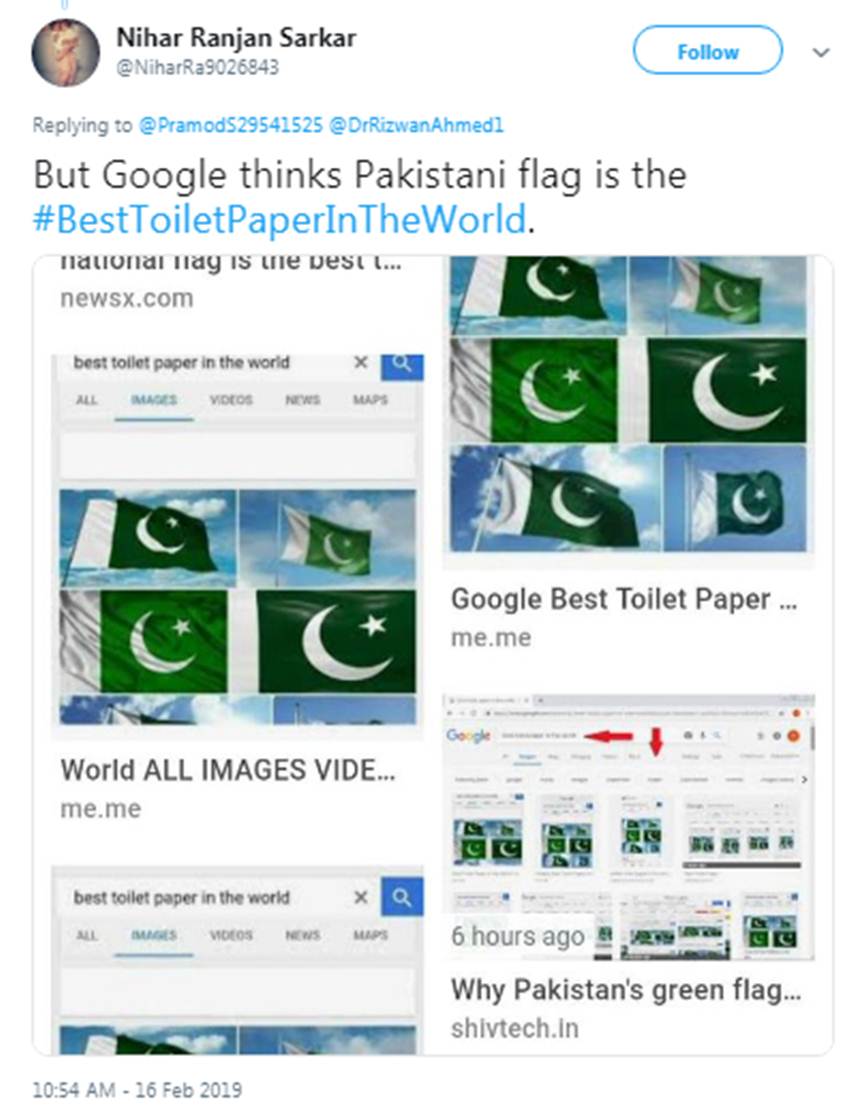Image resolution: width=850 pixels, height=1113 pixels.
Task: Select the NEWS tab in the bottom search screenshot
Action: click(x=303, y=935)
